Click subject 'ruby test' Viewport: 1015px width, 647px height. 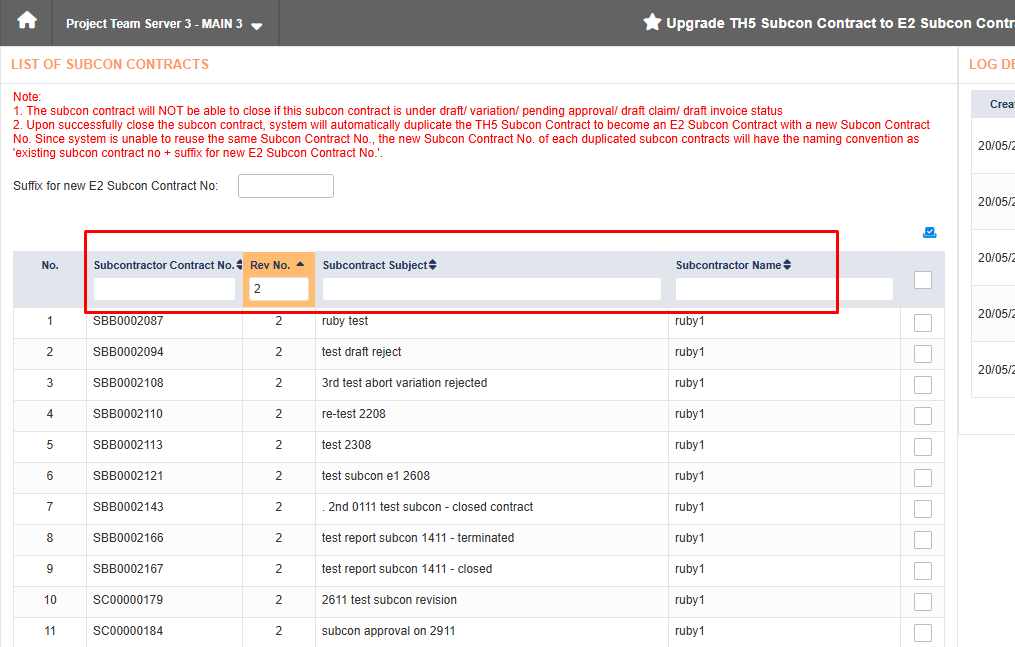tap(345, 321)
